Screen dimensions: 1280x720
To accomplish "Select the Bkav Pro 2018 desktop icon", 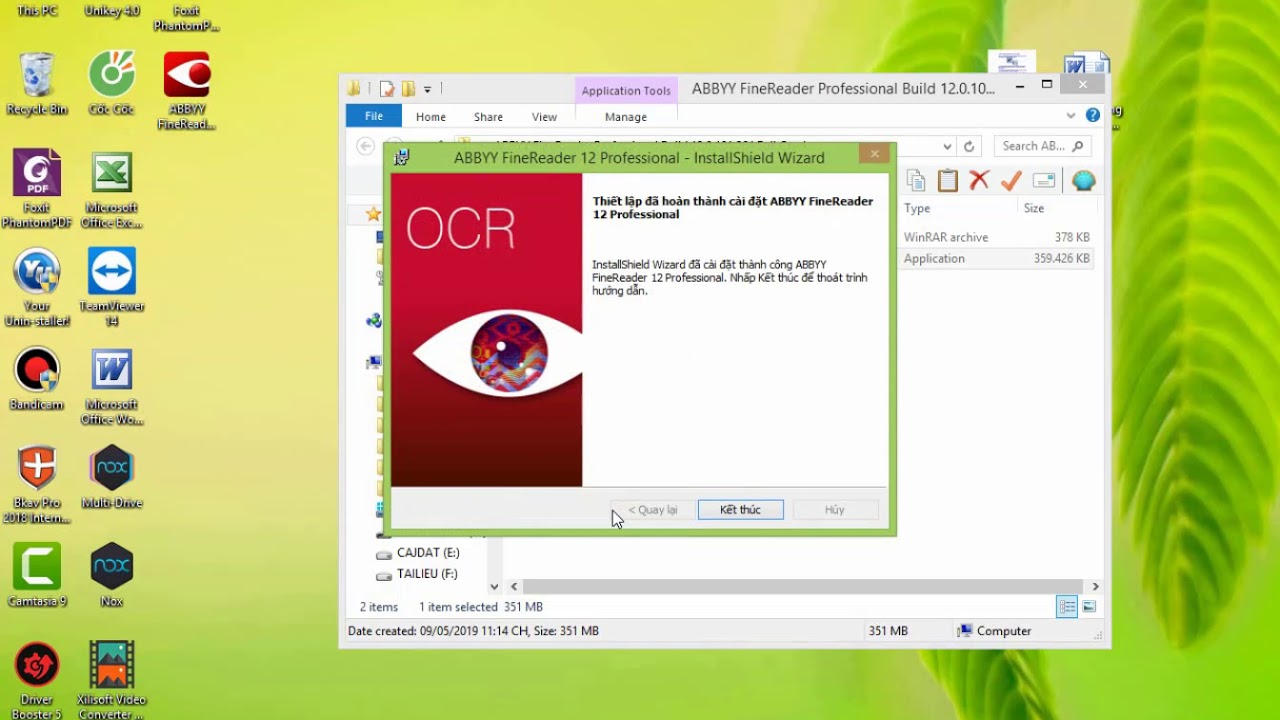I will coord(37,485).
